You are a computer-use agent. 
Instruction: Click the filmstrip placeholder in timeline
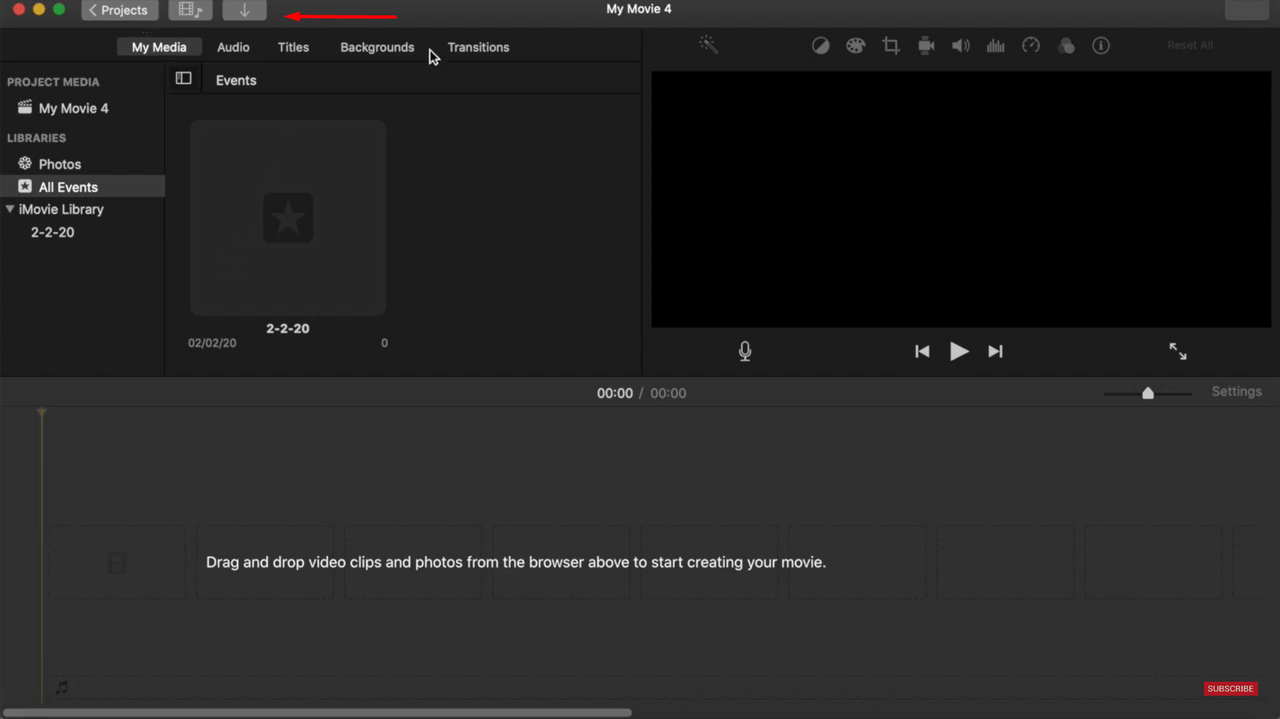tap(117, 563)
